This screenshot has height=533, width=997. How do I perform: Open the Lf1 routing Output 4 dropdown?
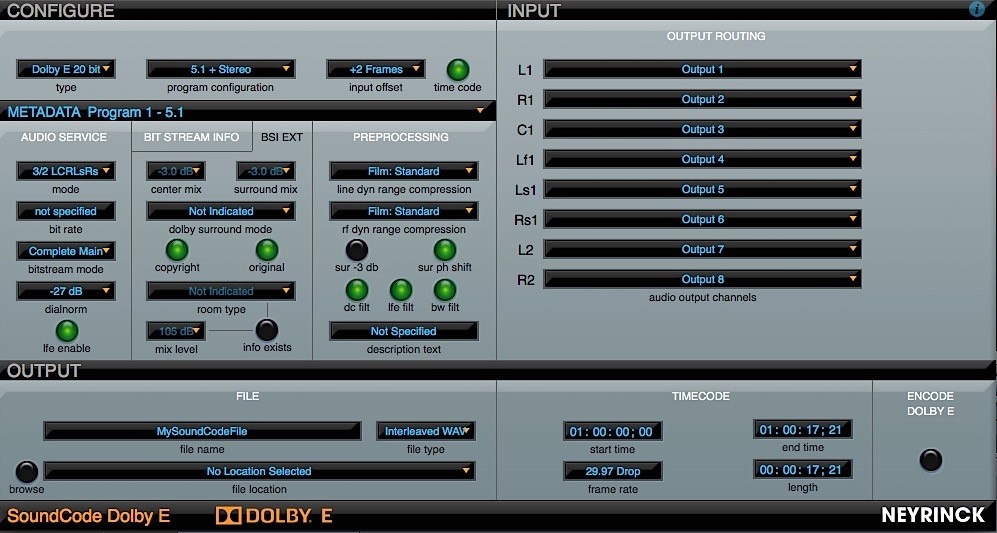click(703, 159)
